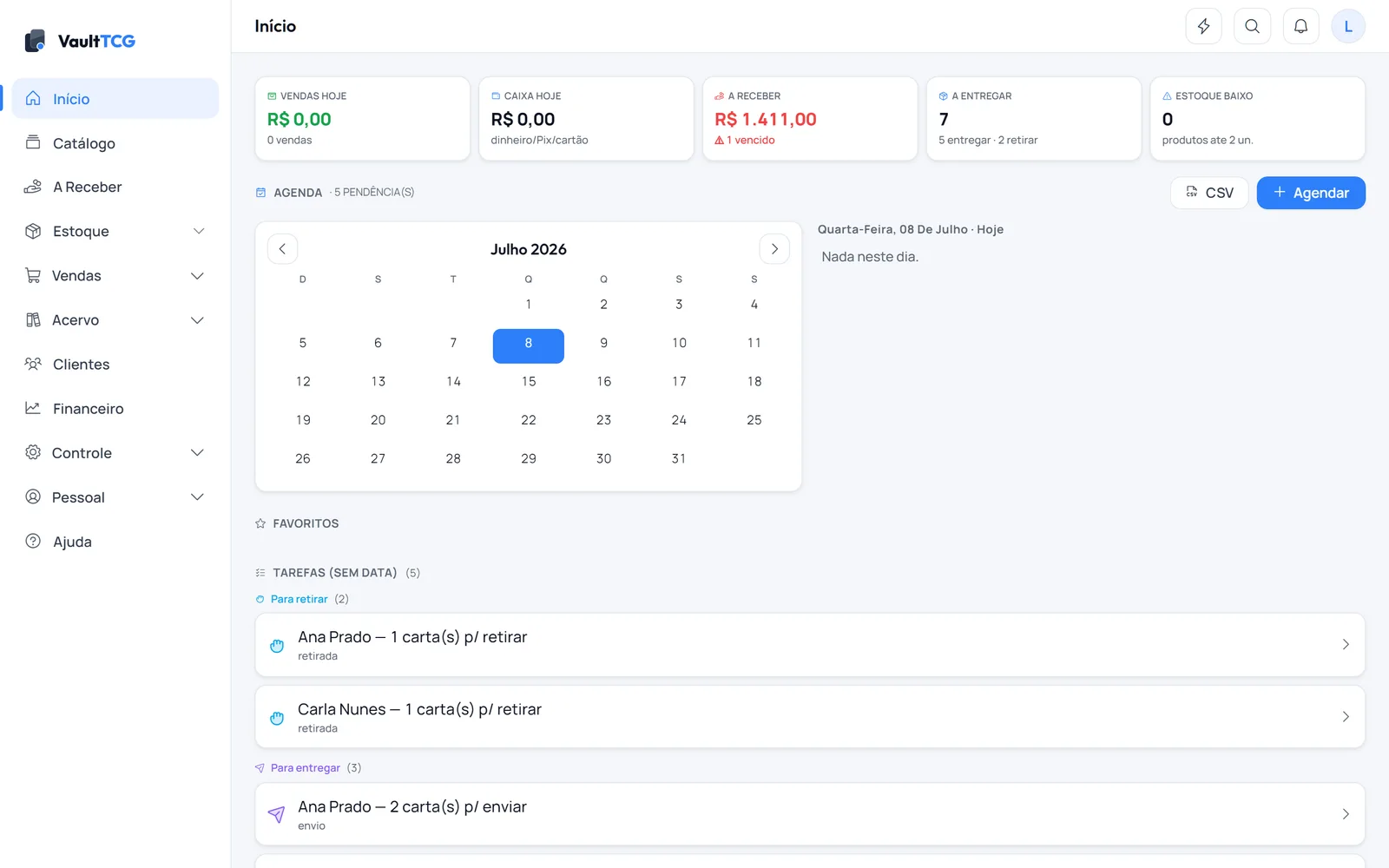Click hand icon on Ana Prado retirar task

click(277, 646)
